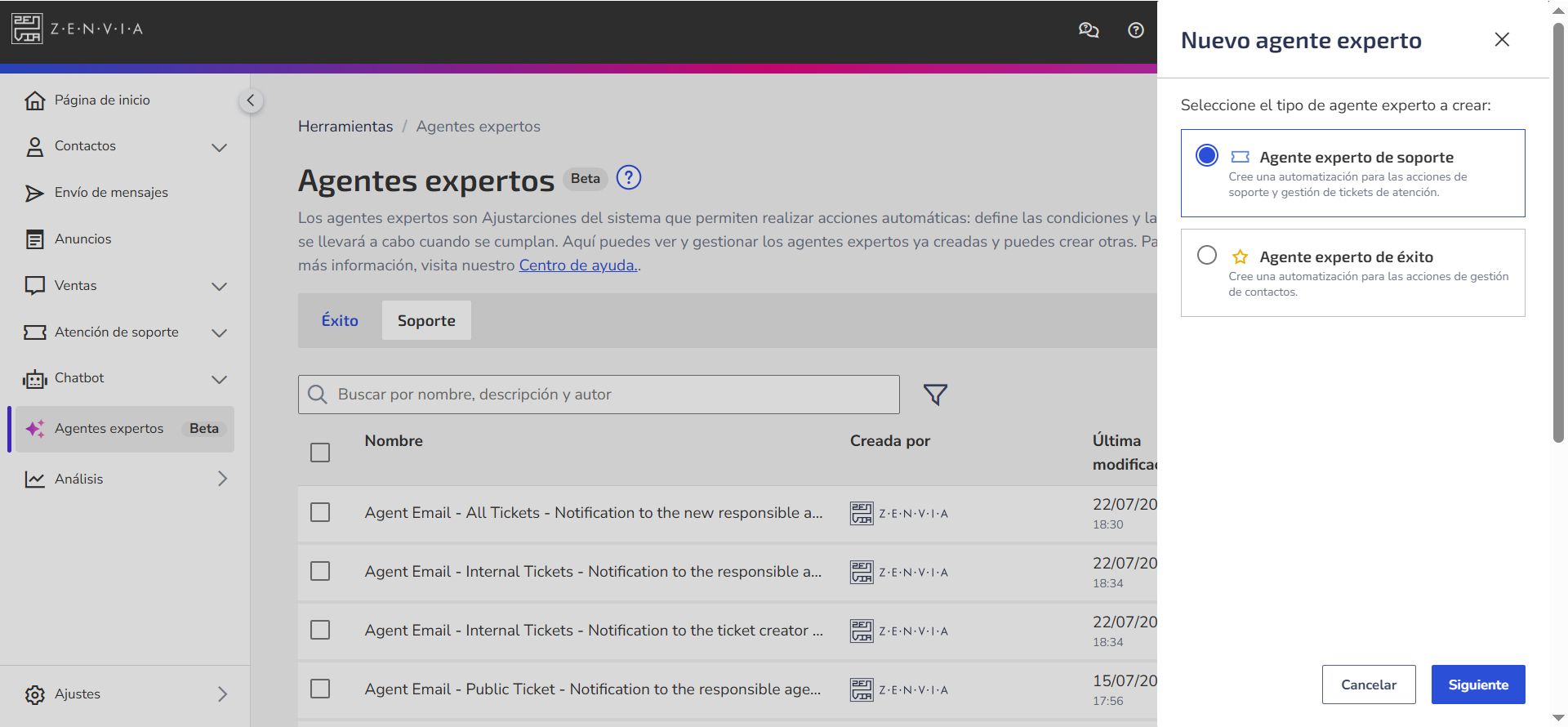Select Agente experto de soporte radio option

coord(1207,155)
